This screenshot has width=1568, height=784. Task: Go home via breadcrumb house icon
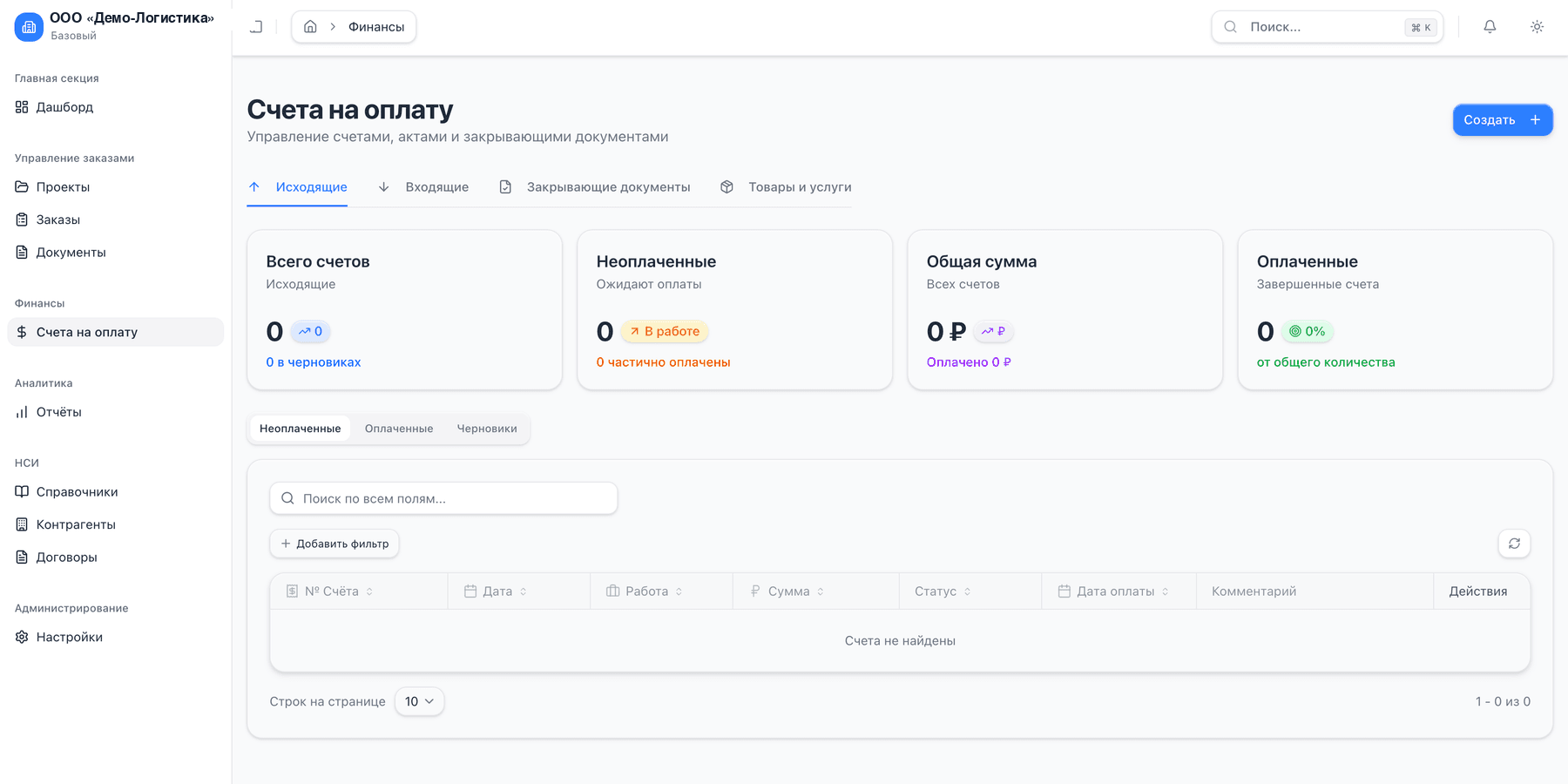coord(310,27)
